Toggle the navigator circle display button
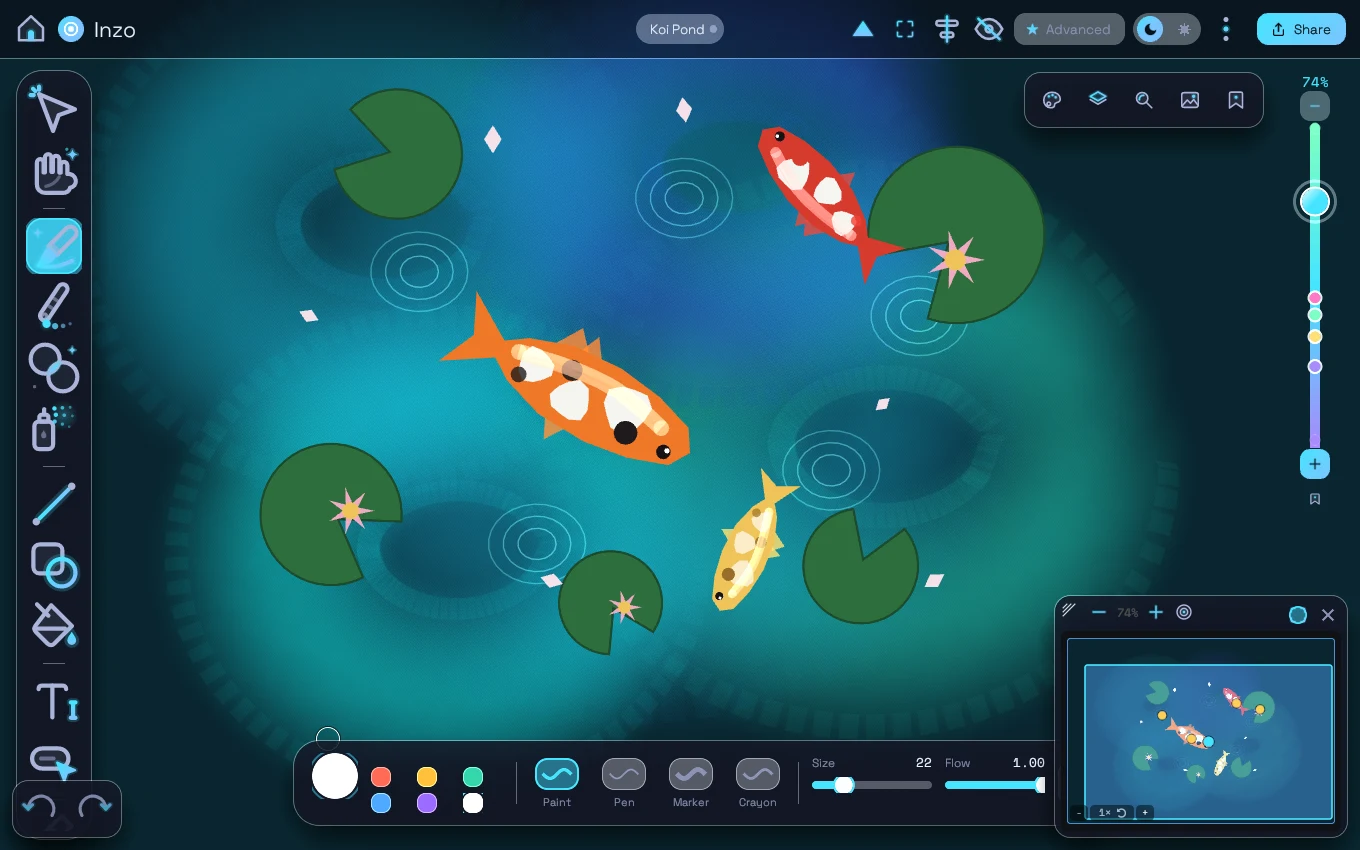Screen dimensions: 1360x850 click(1298, 615)
